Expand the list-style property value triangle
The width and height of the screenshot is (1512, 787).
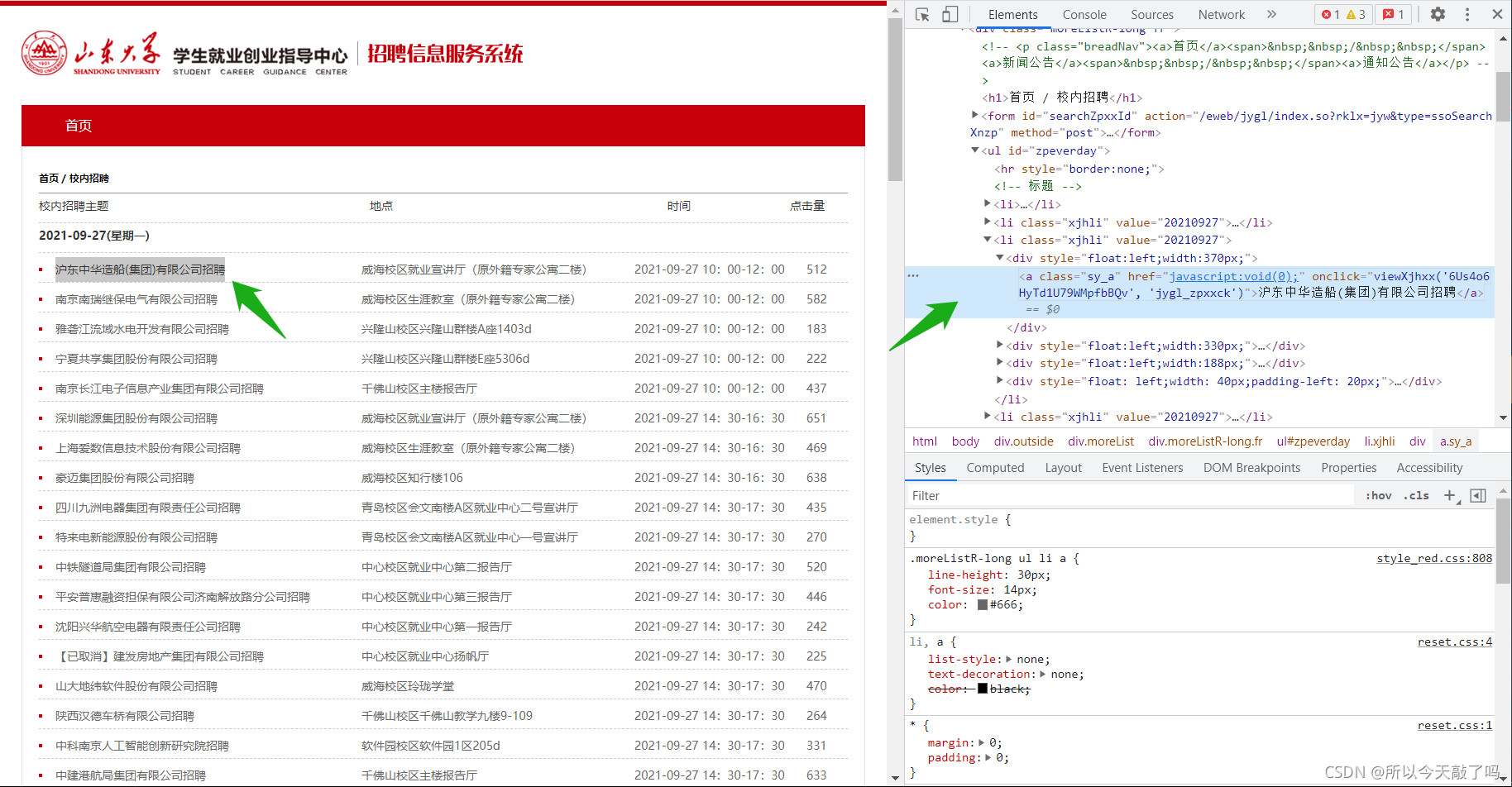pos(1009,659)
